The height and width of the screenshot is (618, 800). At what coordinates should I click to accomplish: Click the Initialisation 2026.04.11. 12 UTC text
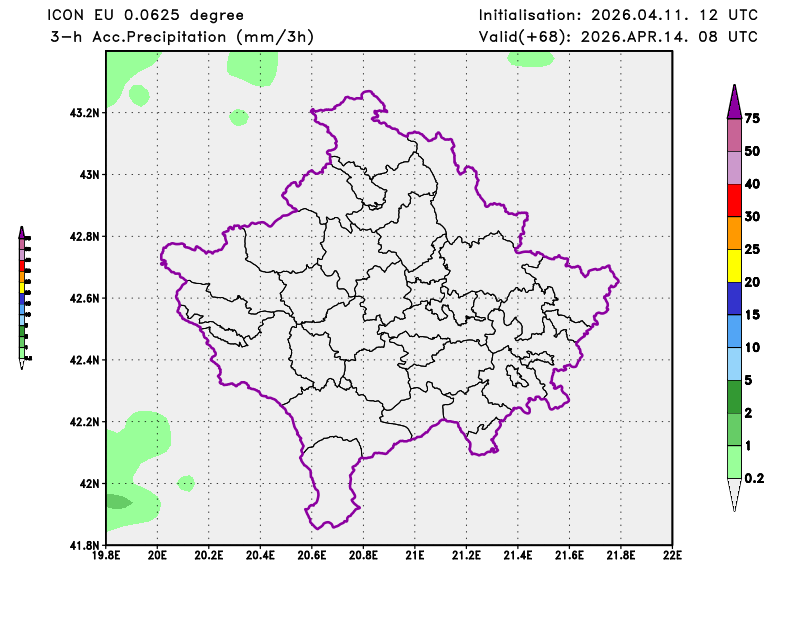[x=617, y=15]
